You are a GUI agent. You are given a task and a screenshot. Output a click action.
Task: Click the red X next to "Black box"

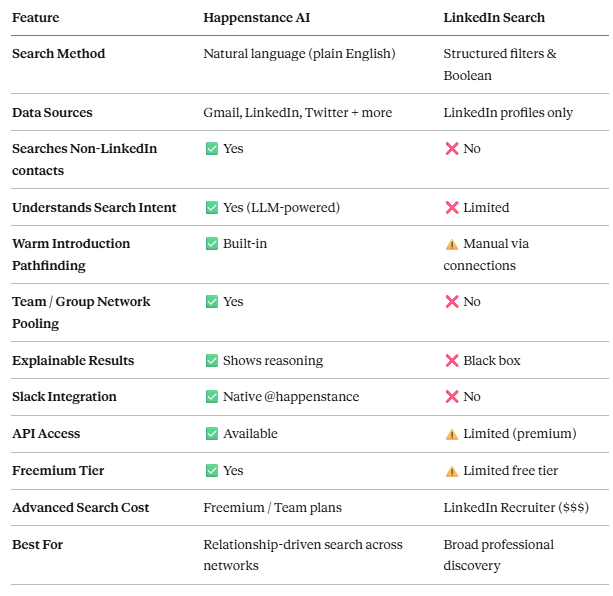pos(451,361)
